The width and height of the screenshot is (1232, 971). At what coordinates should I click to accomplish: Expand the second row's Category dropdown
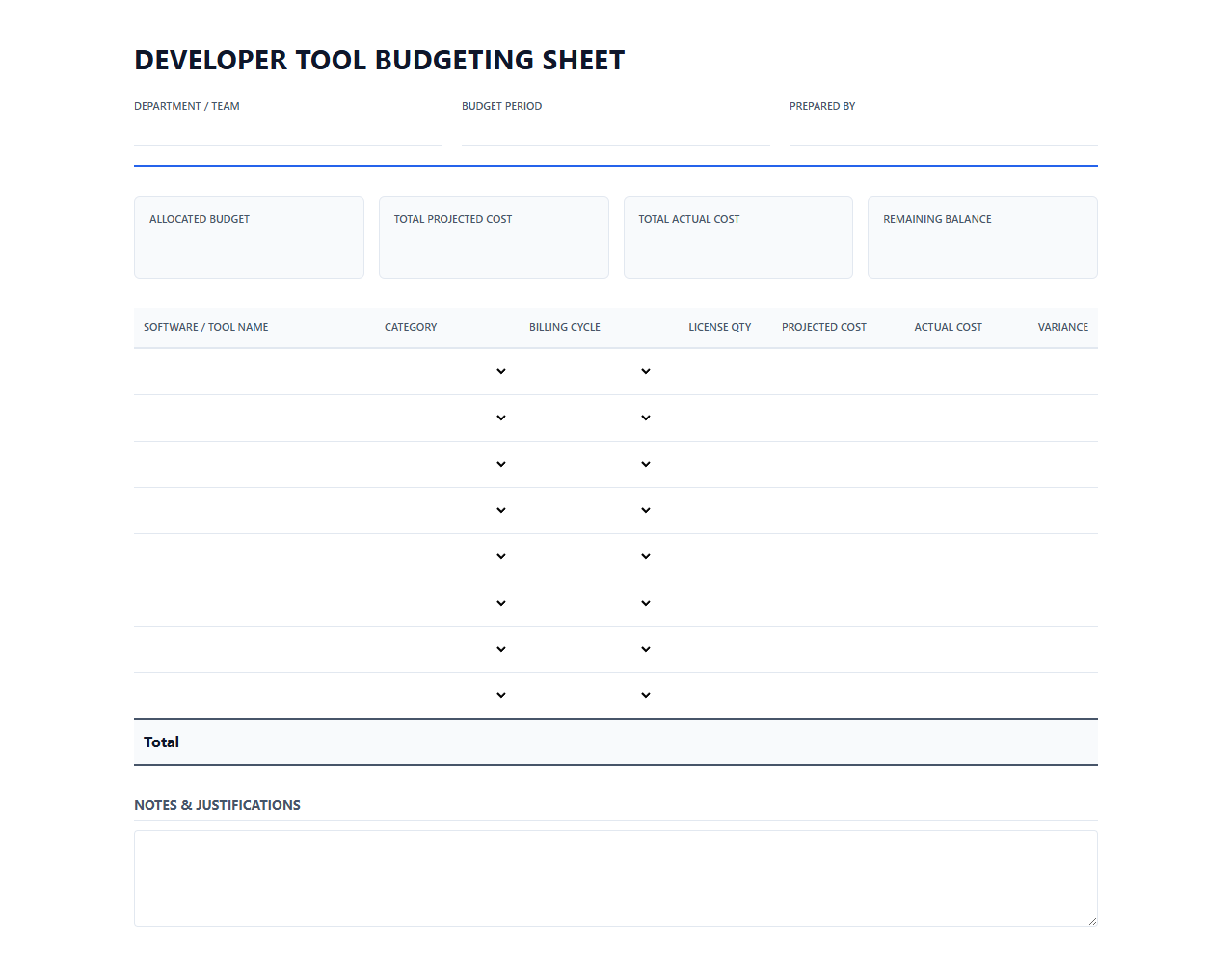click(447, 418)
